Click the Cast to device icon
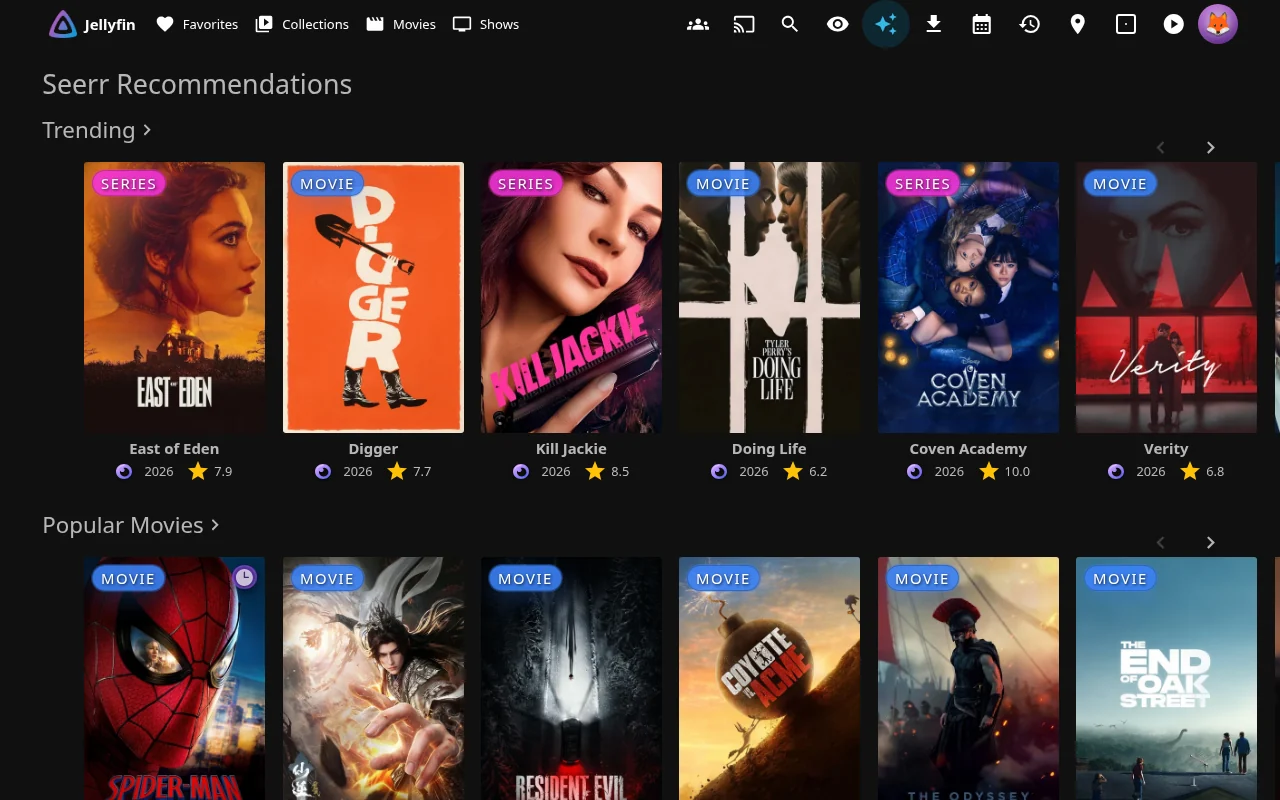The width and height of the screenshot is (1280, 800). pos(744,24)
